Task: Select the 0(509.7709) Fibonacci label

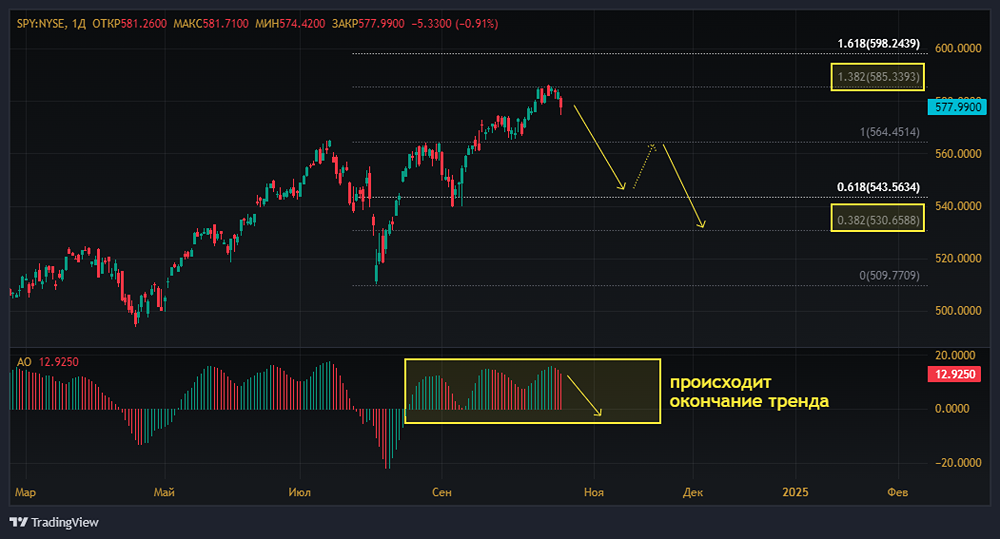Action: pos(889,276)
